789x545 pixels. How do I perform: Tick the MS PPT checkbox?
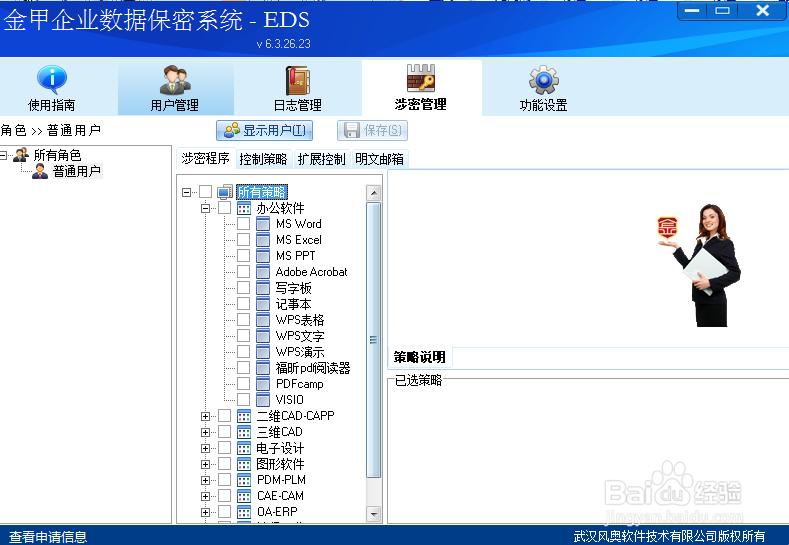pyautogui.click(x=244, y=256)
